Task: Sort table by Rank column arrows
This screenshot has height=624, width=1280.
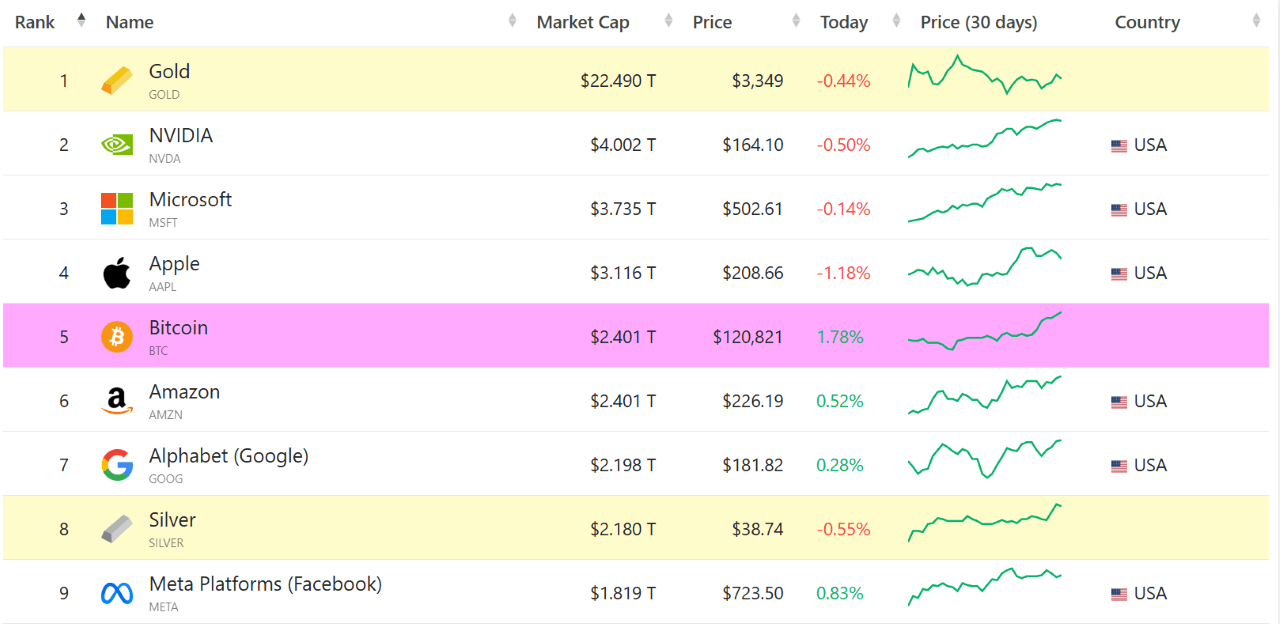Action: 81,21
